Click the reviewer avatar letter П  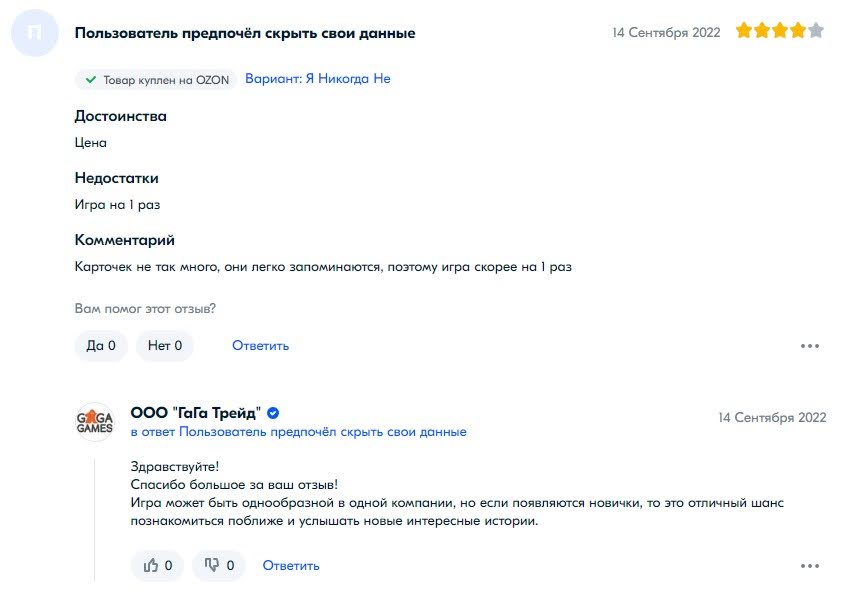(x=36, y=33)
